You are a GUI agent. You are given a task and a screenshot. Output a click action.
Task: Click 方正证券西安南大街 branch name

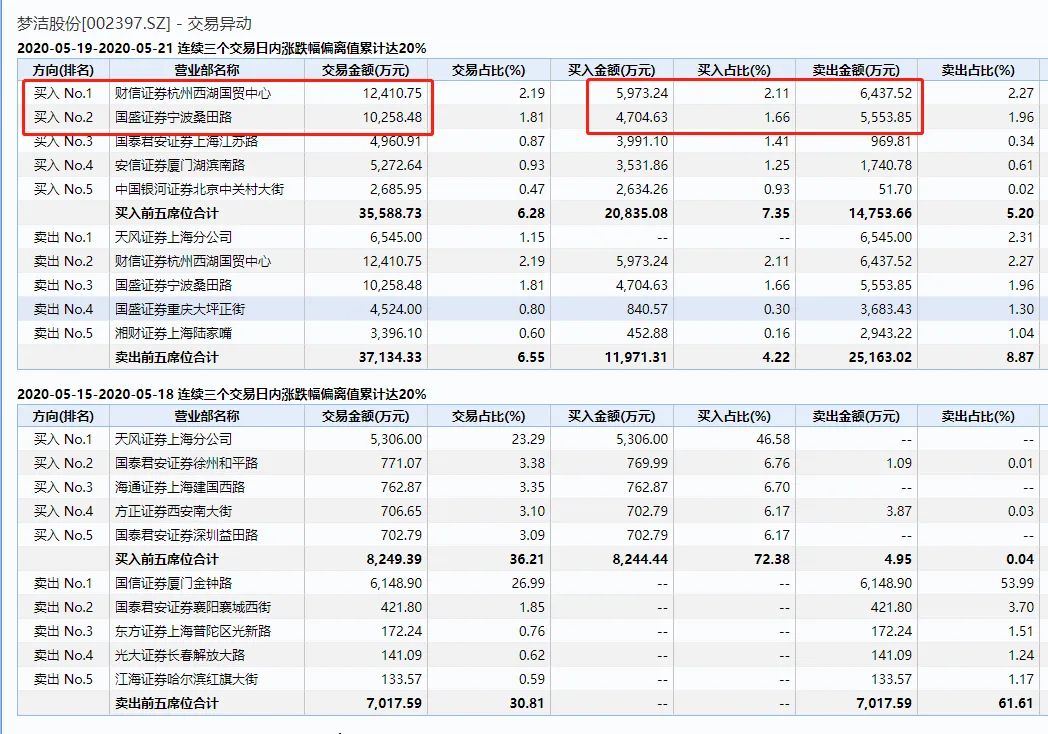tap(173, 511)
